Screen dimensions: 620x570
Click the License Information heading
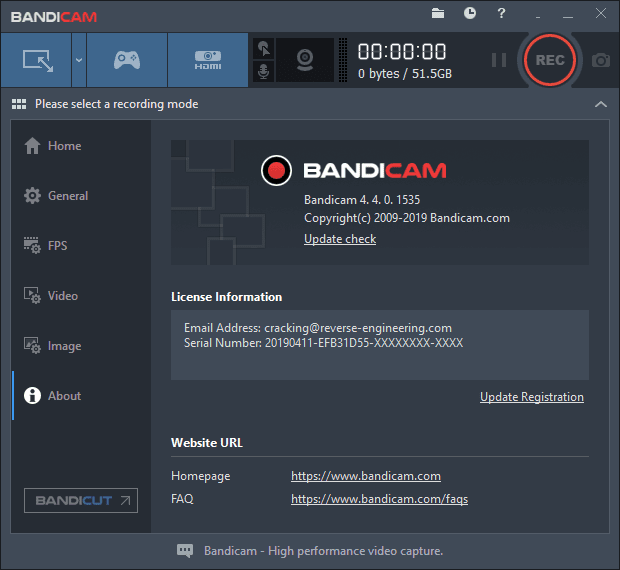click(x=227, y=297)
